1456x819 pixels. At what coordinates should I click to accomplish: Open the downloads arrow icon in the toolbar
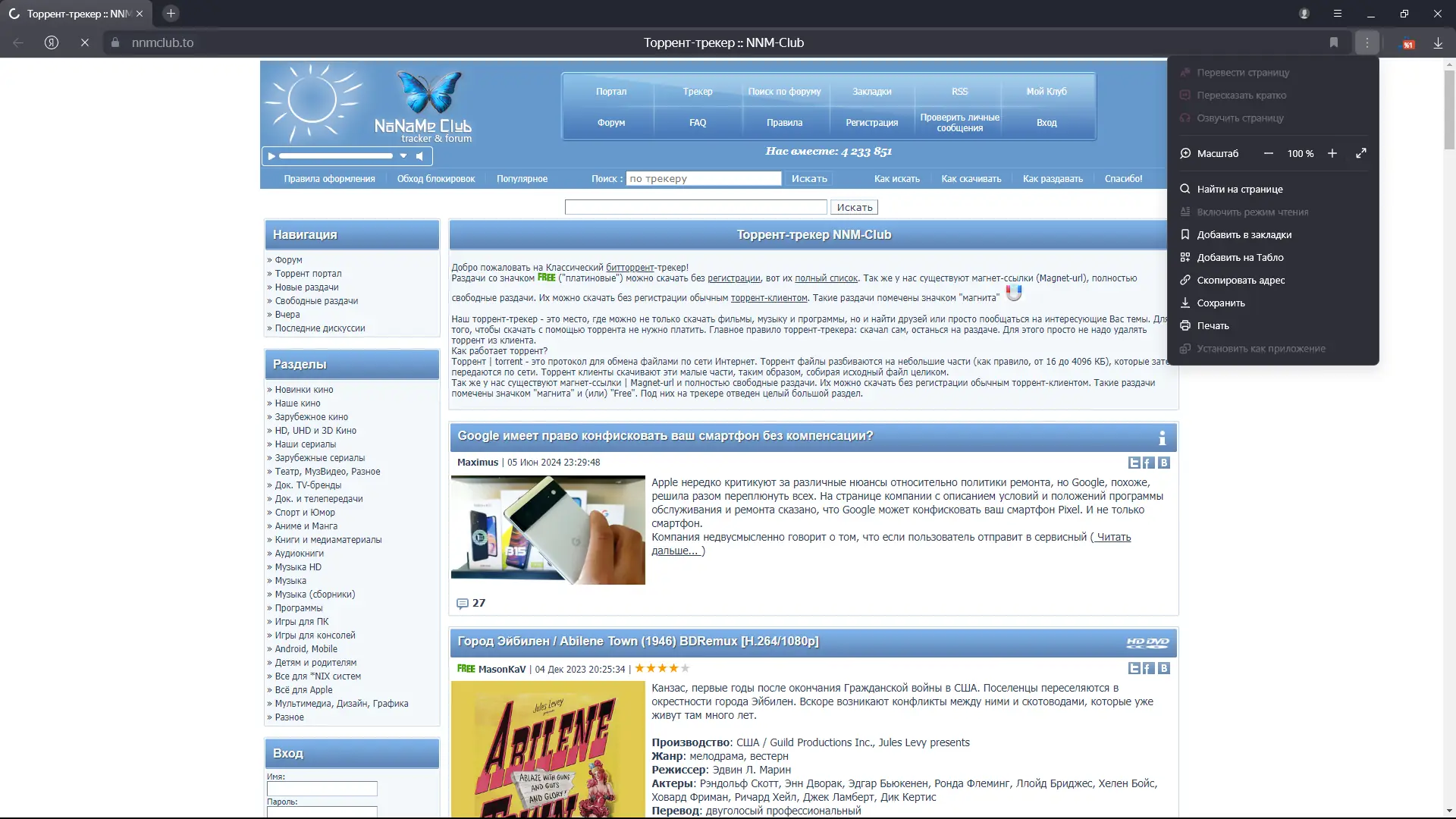[1438, 43]
